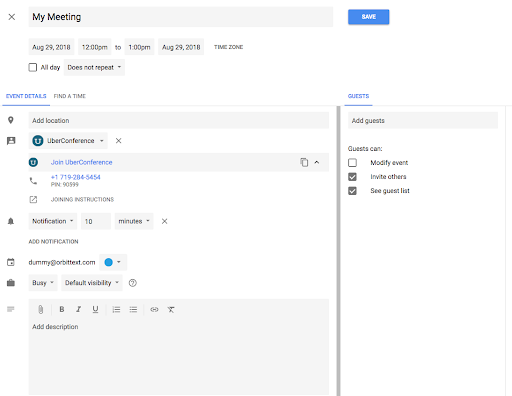Click the dummy@orbittext.com calendar name
The height and width of the screenshot is (396, 512).
click(62, 262)
